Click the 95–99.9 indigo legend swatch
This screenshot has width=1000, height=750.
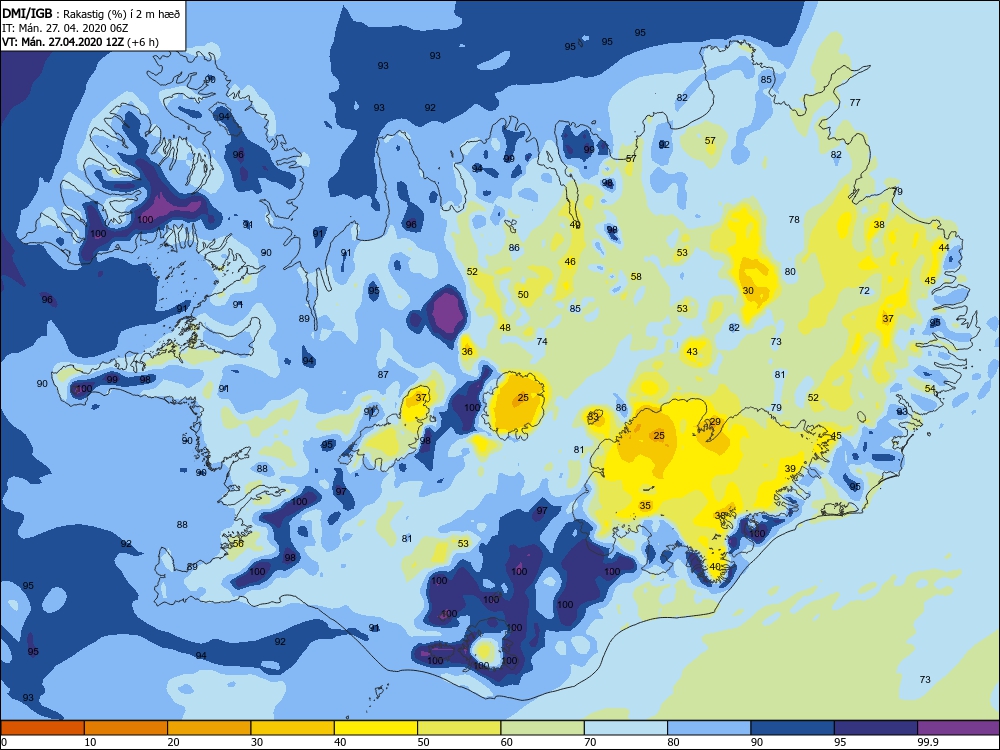(876, 728)
